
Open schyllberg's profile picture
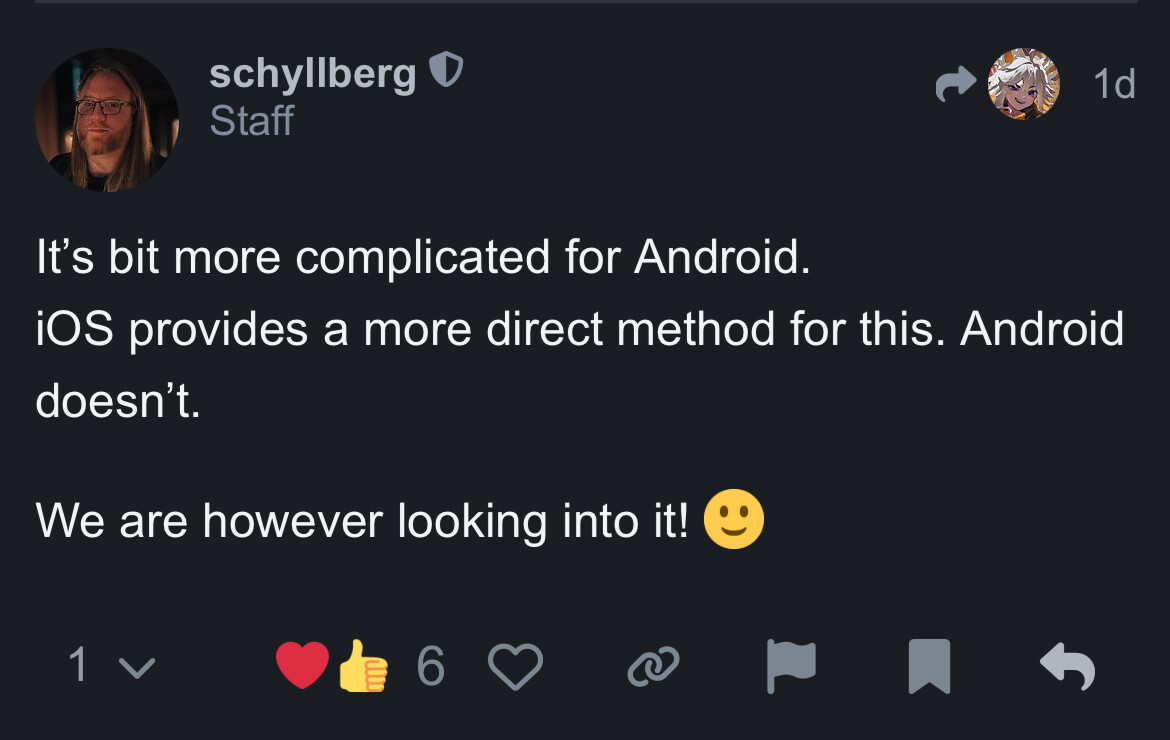point(107,120)
